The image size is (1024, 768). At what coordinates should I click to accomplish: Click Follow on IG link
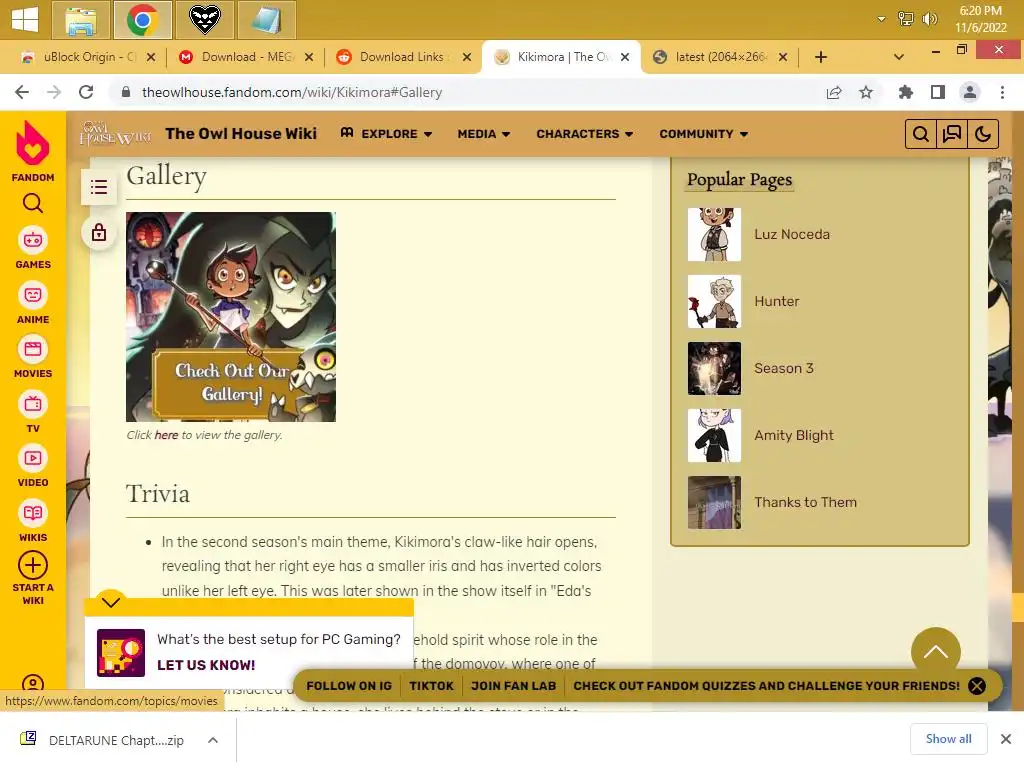point(349,686)
